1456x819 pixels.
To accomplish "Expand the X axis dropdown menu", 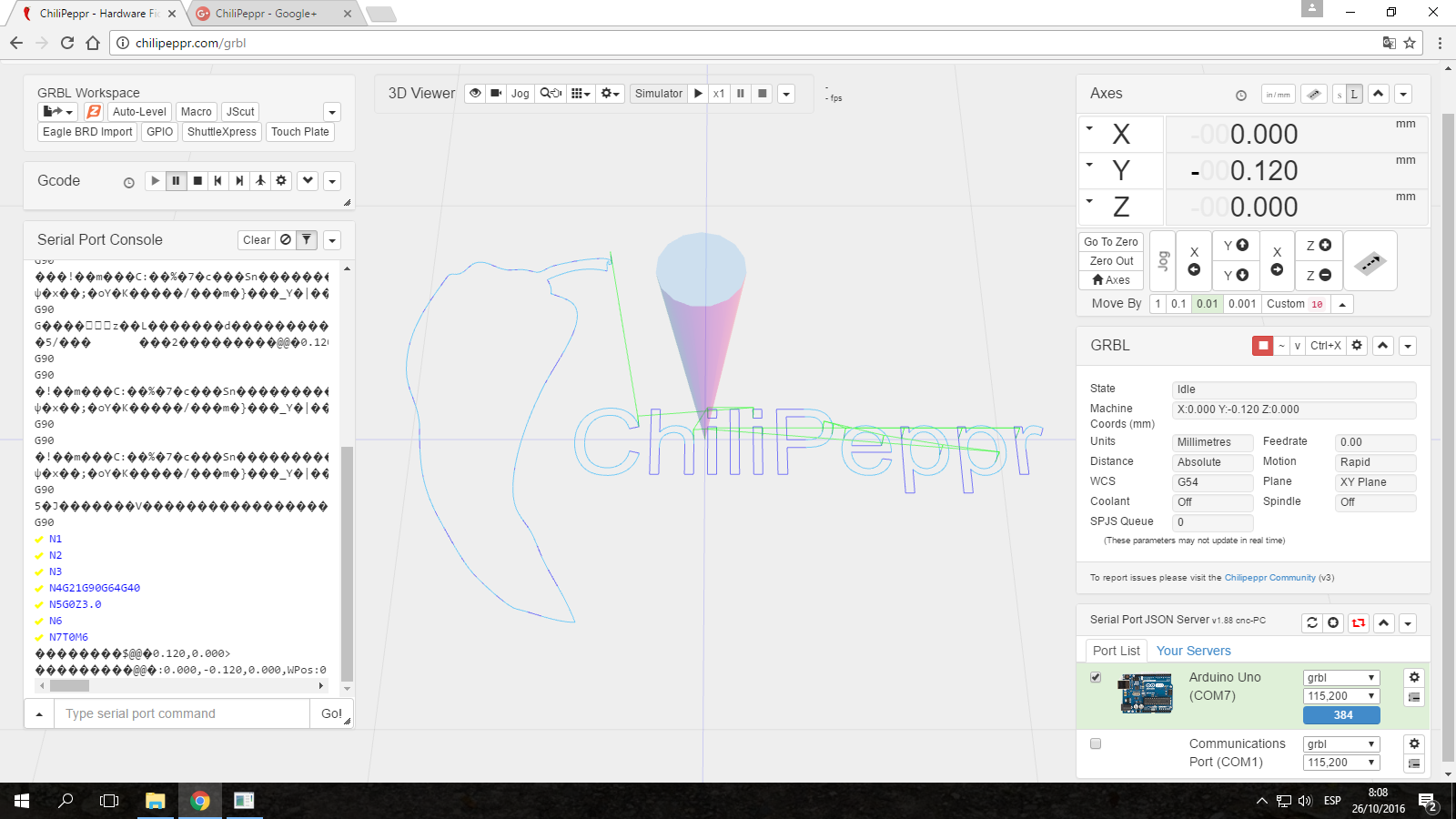I will 1089,128.
